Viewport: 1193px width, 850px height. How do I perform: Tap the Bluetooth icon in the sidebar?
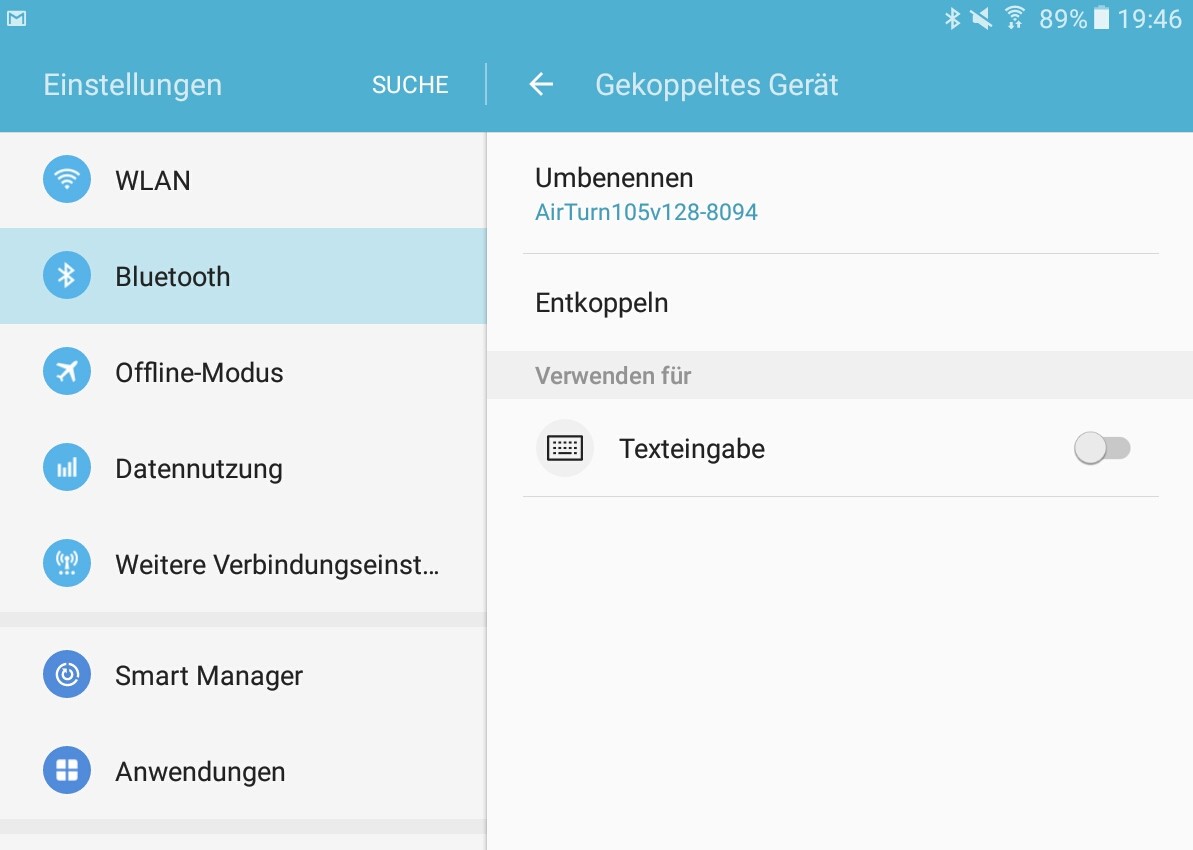pyautogui.click(x=67, y=275)
